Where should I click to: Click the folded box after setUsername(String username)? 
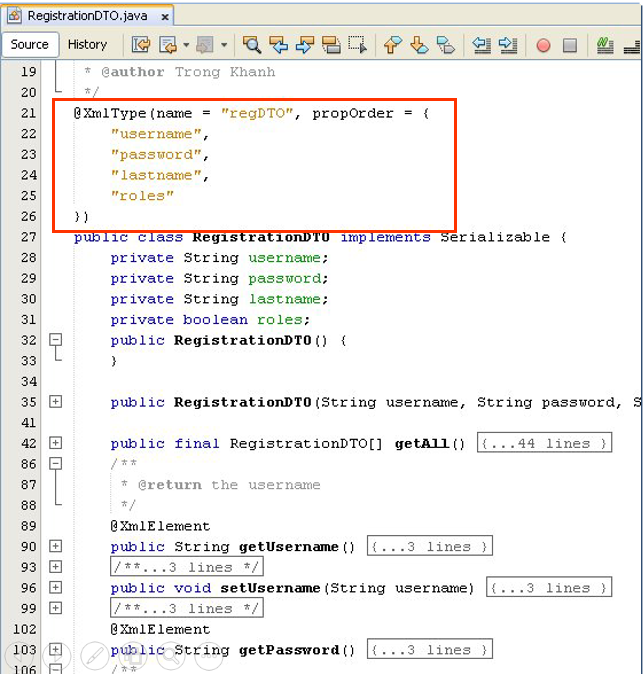[x=549, y=588]
